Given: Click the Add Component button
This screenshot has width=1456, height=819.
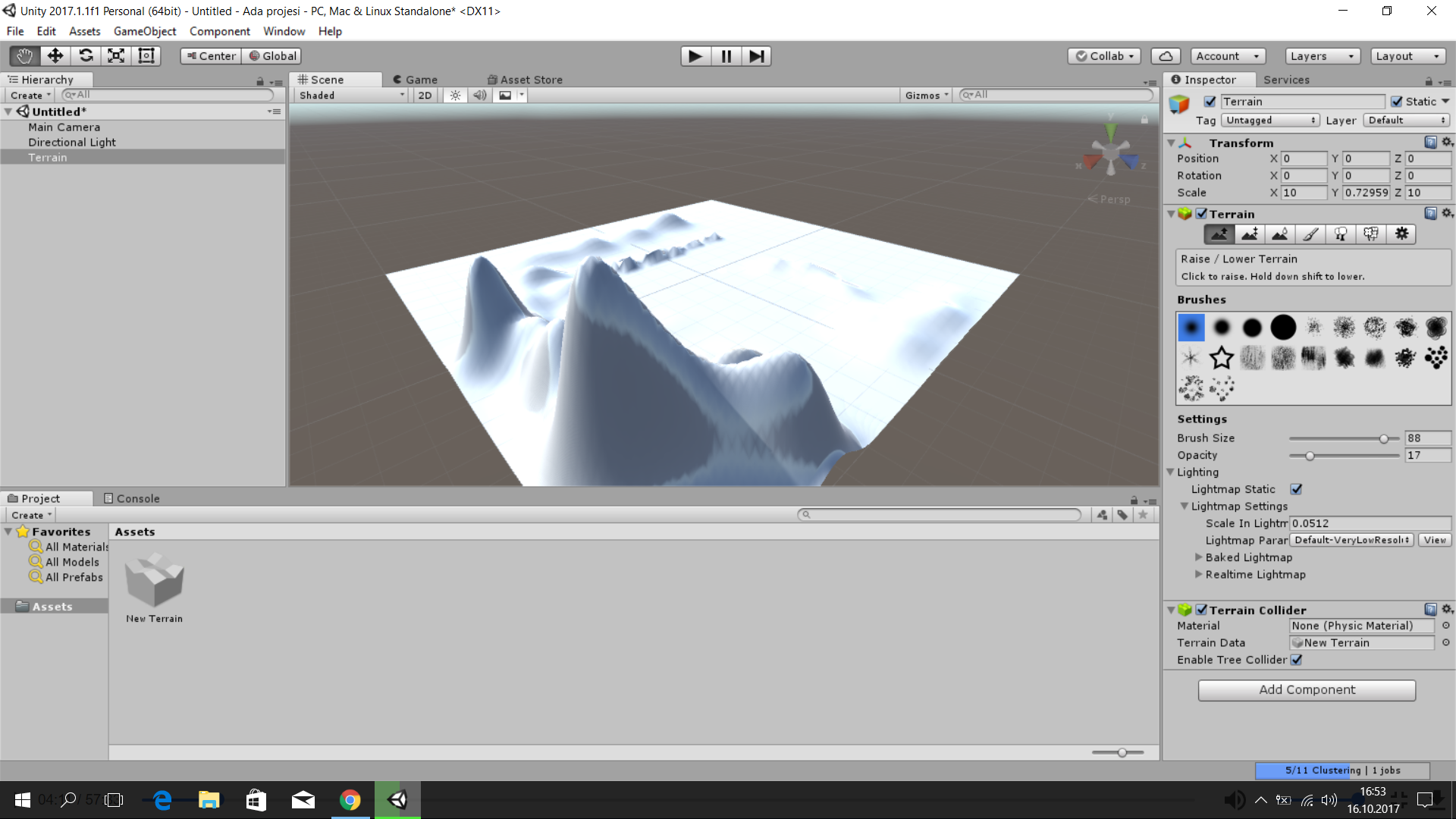Looking at the screenshot, I should coord(1306,689).
